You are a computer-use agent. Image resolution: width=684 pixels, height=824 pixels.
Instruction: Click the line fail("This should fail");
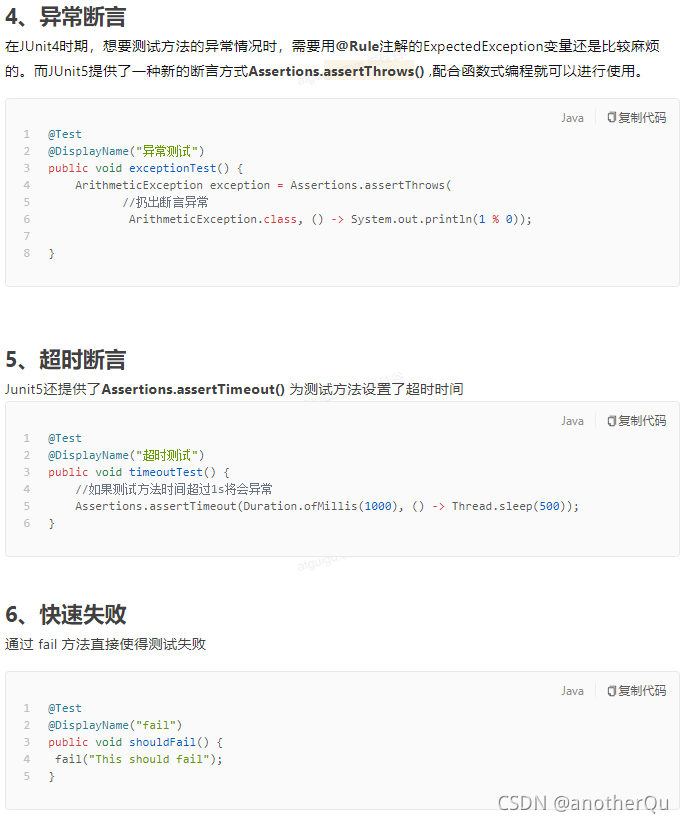(x=139, y=759)
